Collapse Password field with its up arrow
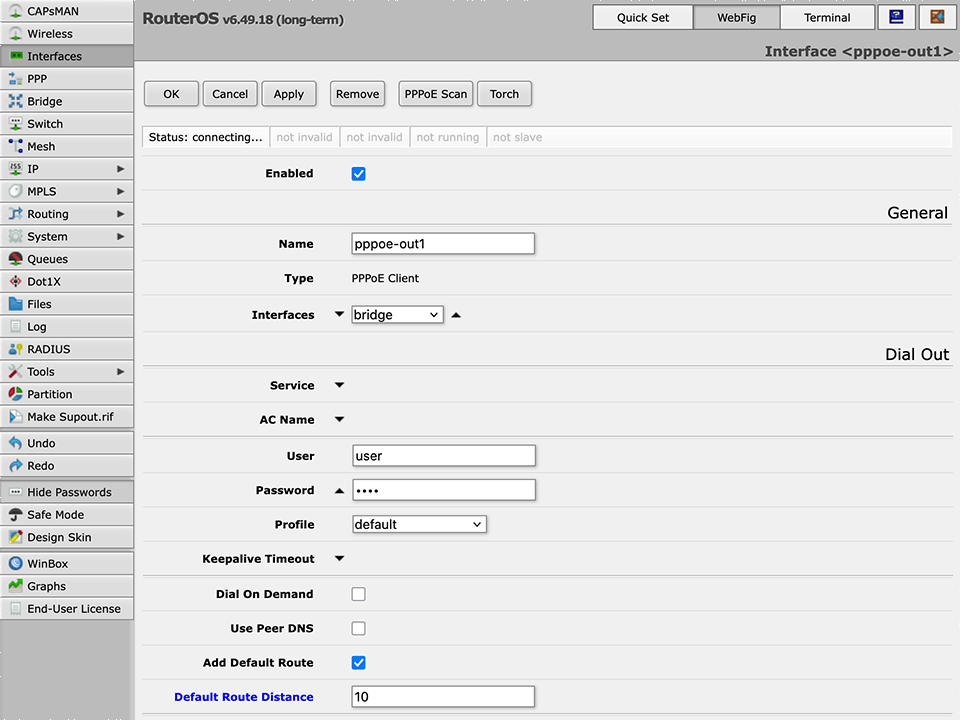Image resolution: width=960 pixels, height=720 pixels. tap(338, 490)
